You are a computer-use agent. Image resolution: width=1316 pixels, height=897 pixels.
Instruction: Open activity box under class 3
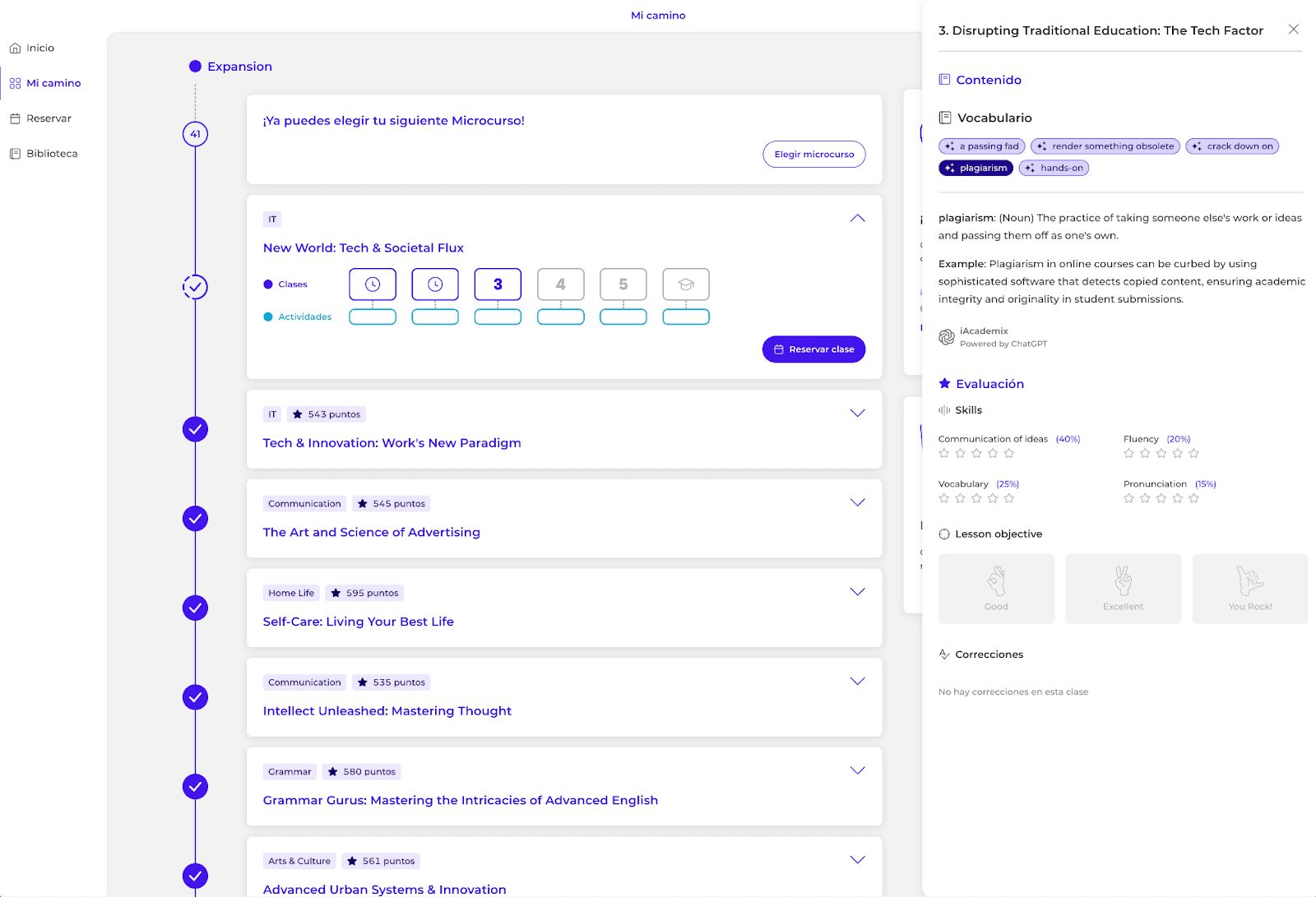pos(498,317)
